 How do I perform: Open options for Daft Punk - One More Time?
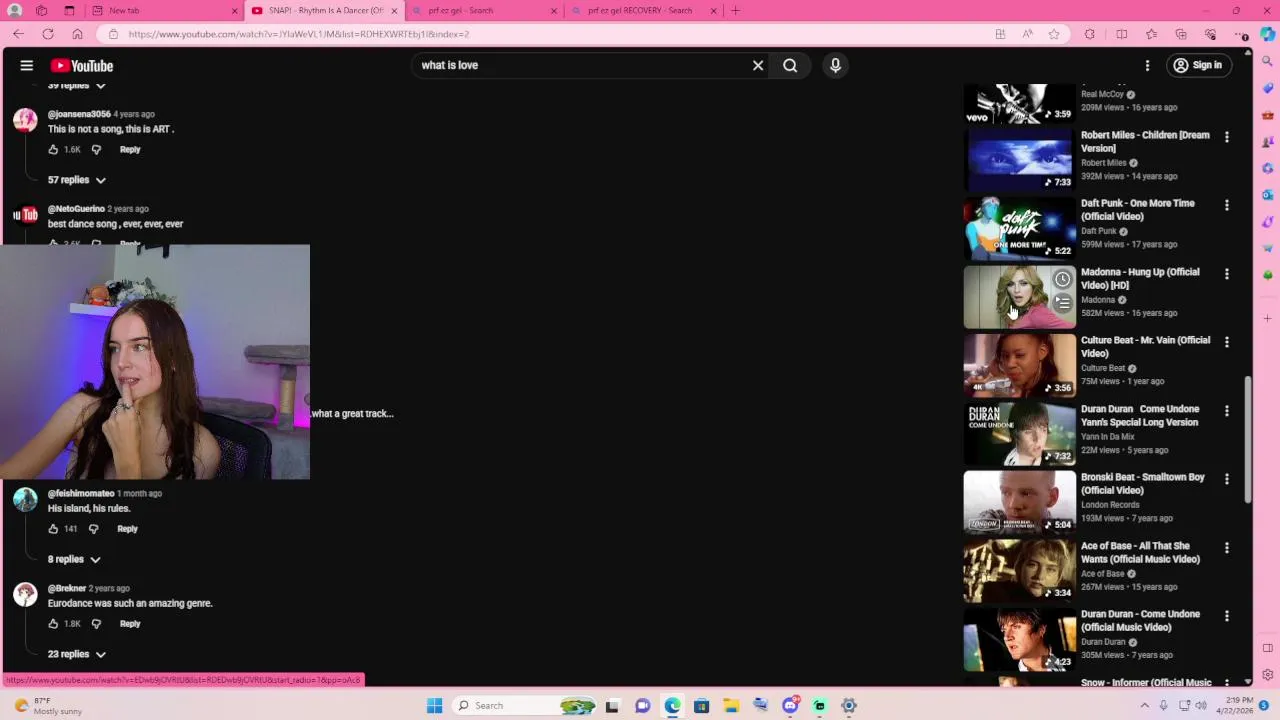click(1227, 205)
